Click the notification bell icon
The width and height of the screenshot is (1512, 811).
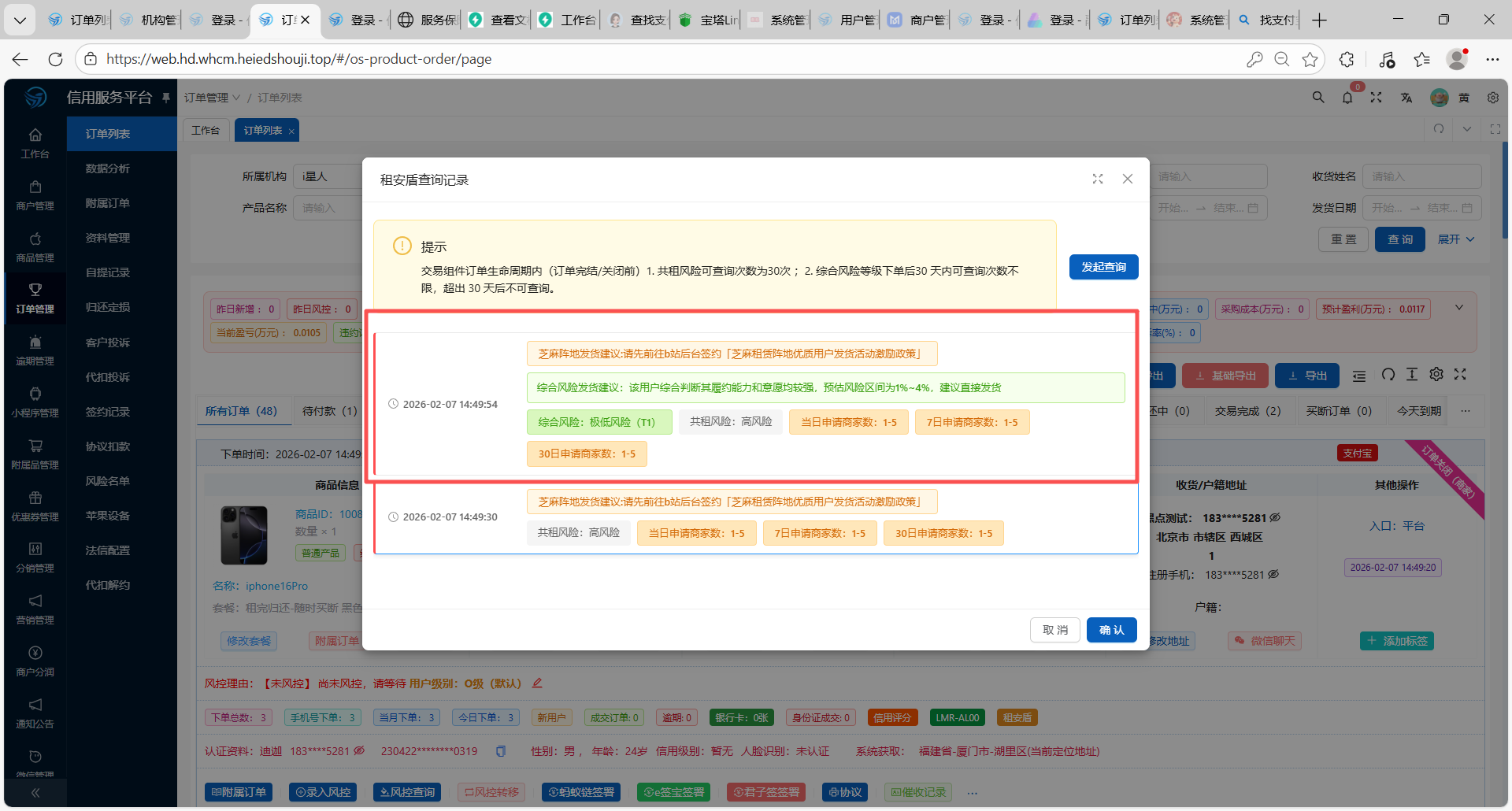point(1347,98)
